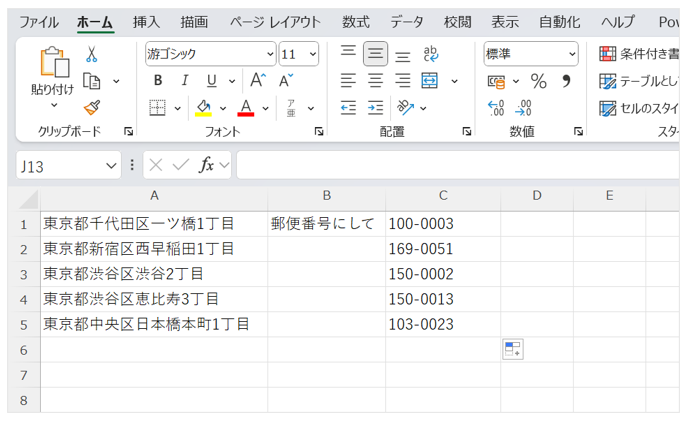
Task: Expand copy options dropdown arrow
Action: point(116,81)
